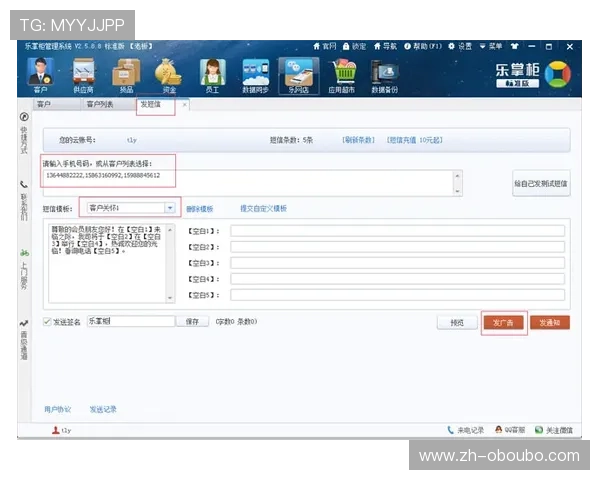
Task: Click the 乐掌柜 colorful logo
Action: tap(558, 74)
